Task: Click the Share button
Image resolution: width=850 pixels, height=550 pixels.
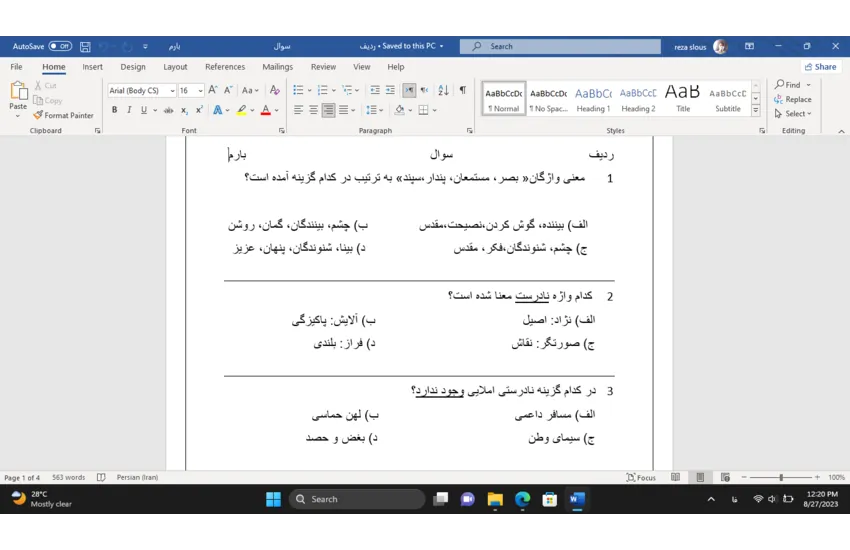Action: [x=820, y=67]
